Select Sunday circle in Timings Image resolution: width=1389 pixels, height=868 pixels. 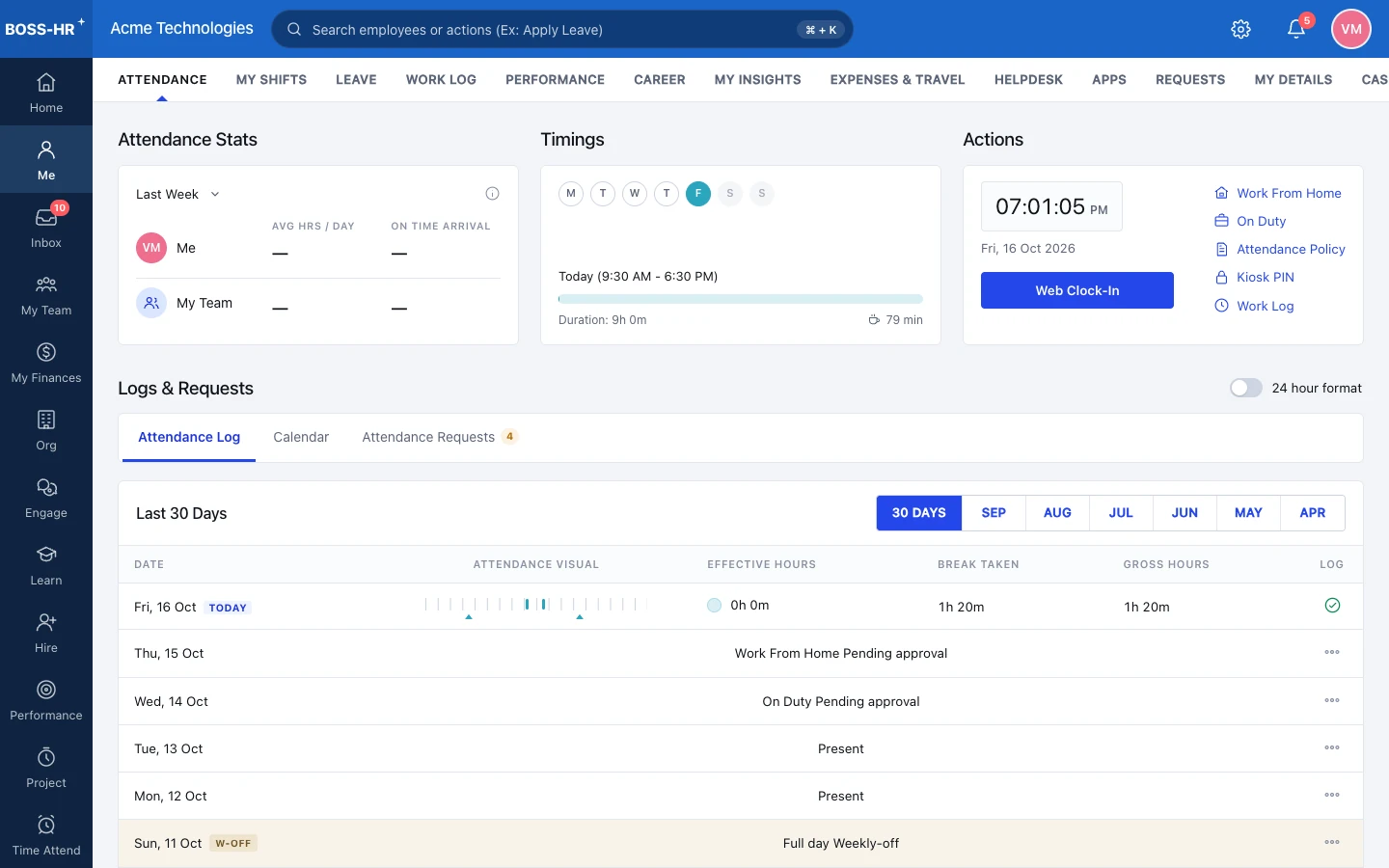click(762, 194)
